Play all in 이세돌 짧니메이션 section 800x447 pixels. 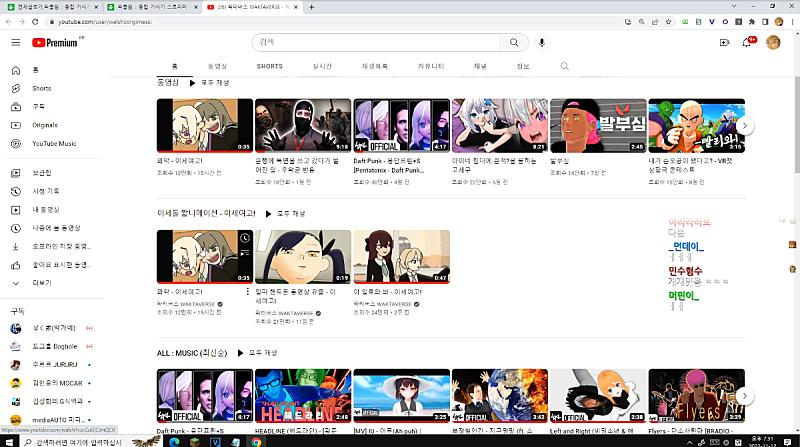coord(286,214)
